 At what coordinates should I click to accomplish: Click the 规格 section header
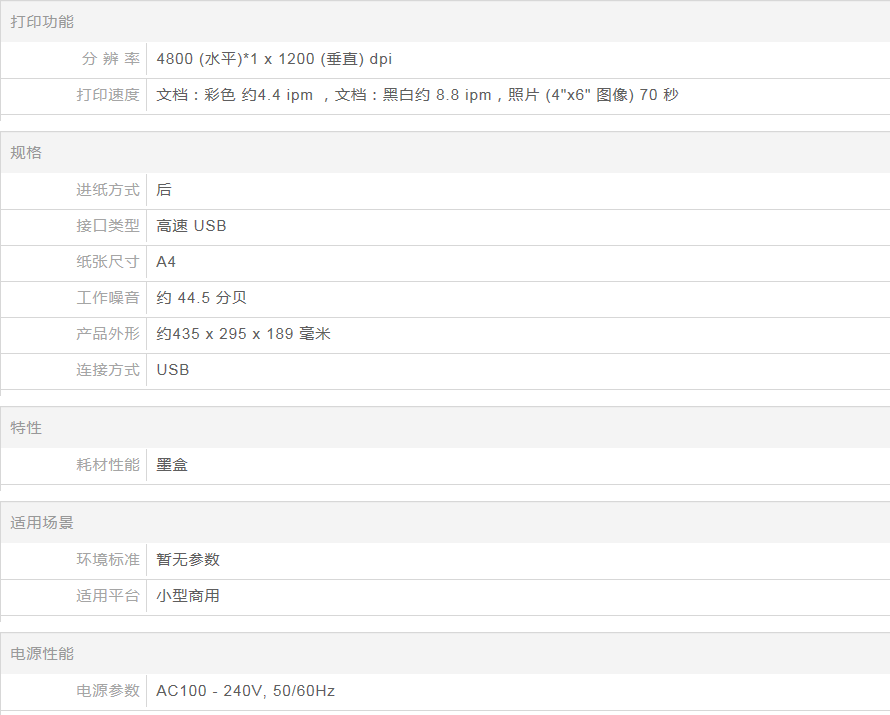[x=26, y=153]
